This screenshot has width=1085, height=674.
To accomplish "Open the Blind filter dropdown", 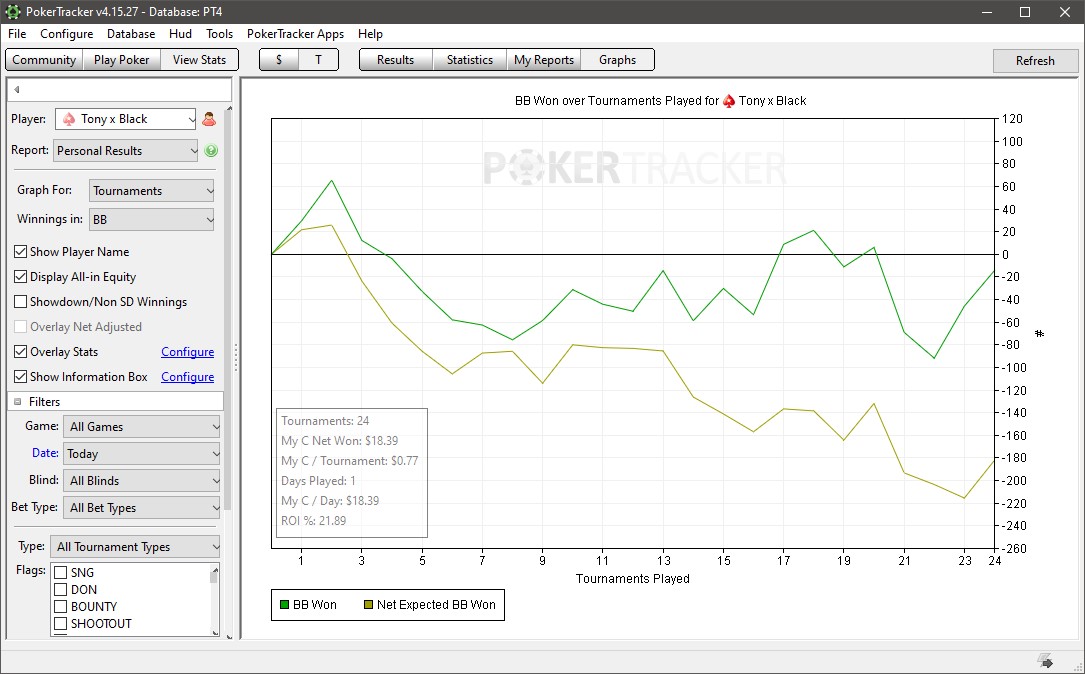I will 141,481.
